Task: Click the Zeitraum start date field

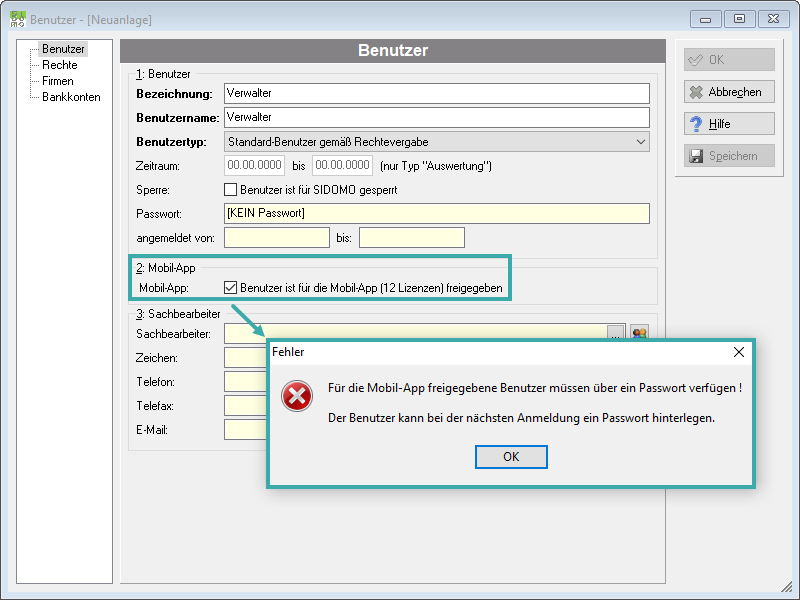Action: point(254,165)
